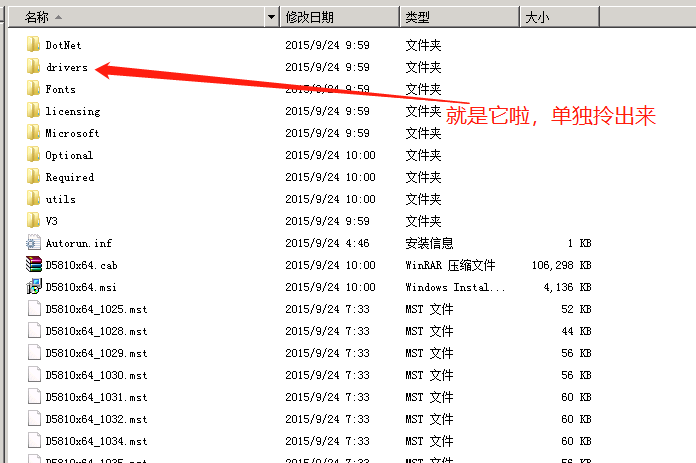Click the D5810x64_1032.mst file icon

(34, 419)
